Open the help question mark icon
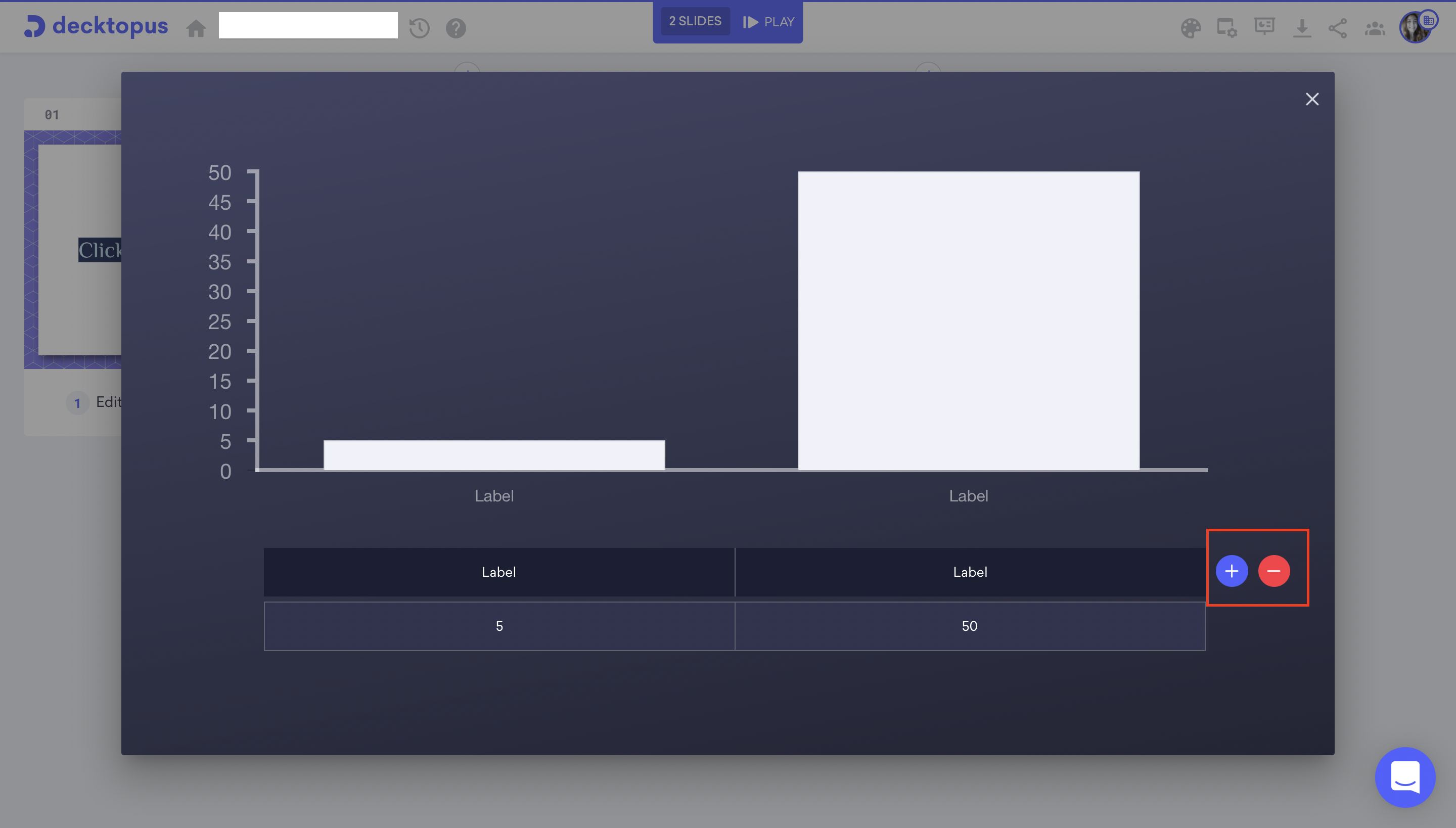 [x=456, y=28]
